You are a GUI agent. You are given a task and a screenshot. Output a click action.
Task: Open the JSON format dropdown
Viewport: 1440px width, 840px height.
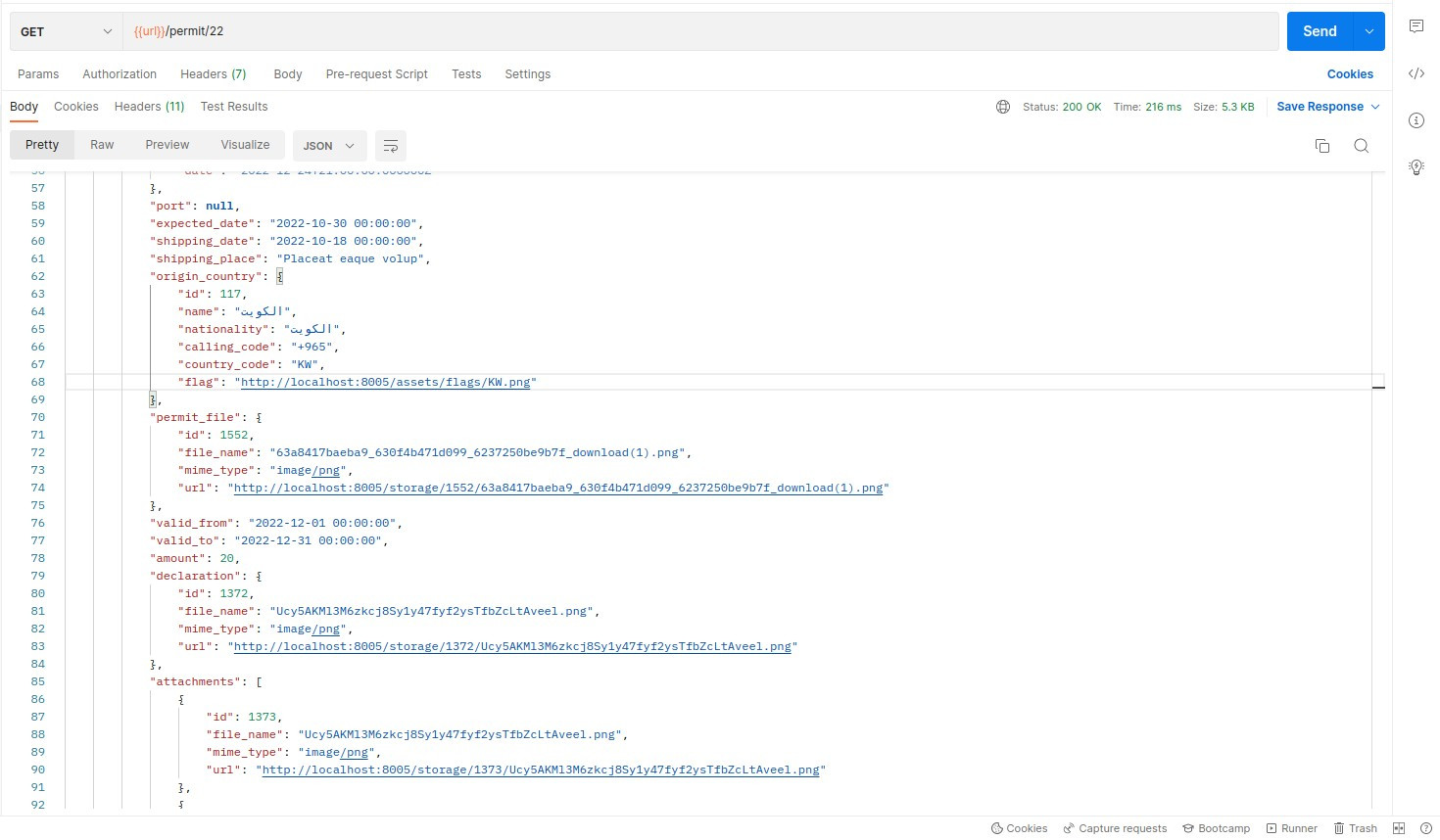(x=329, y=146)
